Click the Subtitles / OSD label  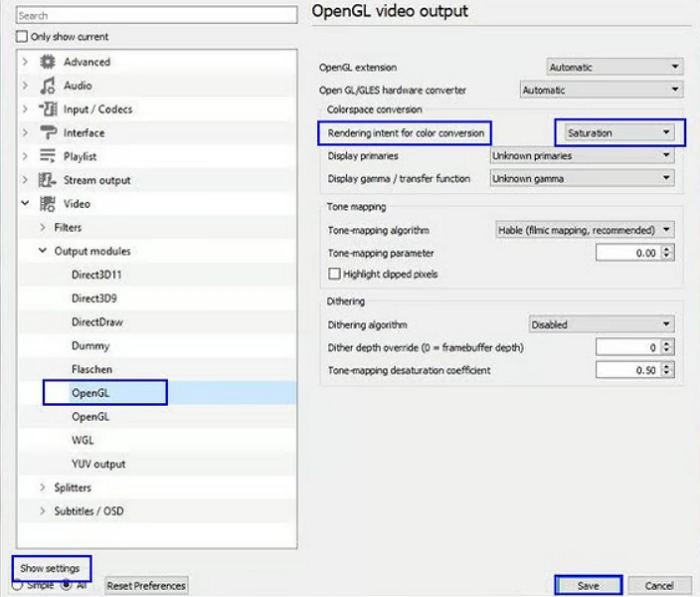(x=89, y=511)
